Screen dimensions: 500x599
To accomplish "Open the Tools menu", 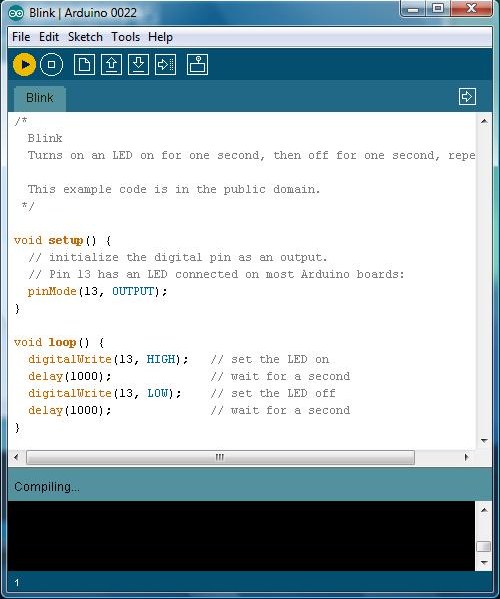I will 125,37.
